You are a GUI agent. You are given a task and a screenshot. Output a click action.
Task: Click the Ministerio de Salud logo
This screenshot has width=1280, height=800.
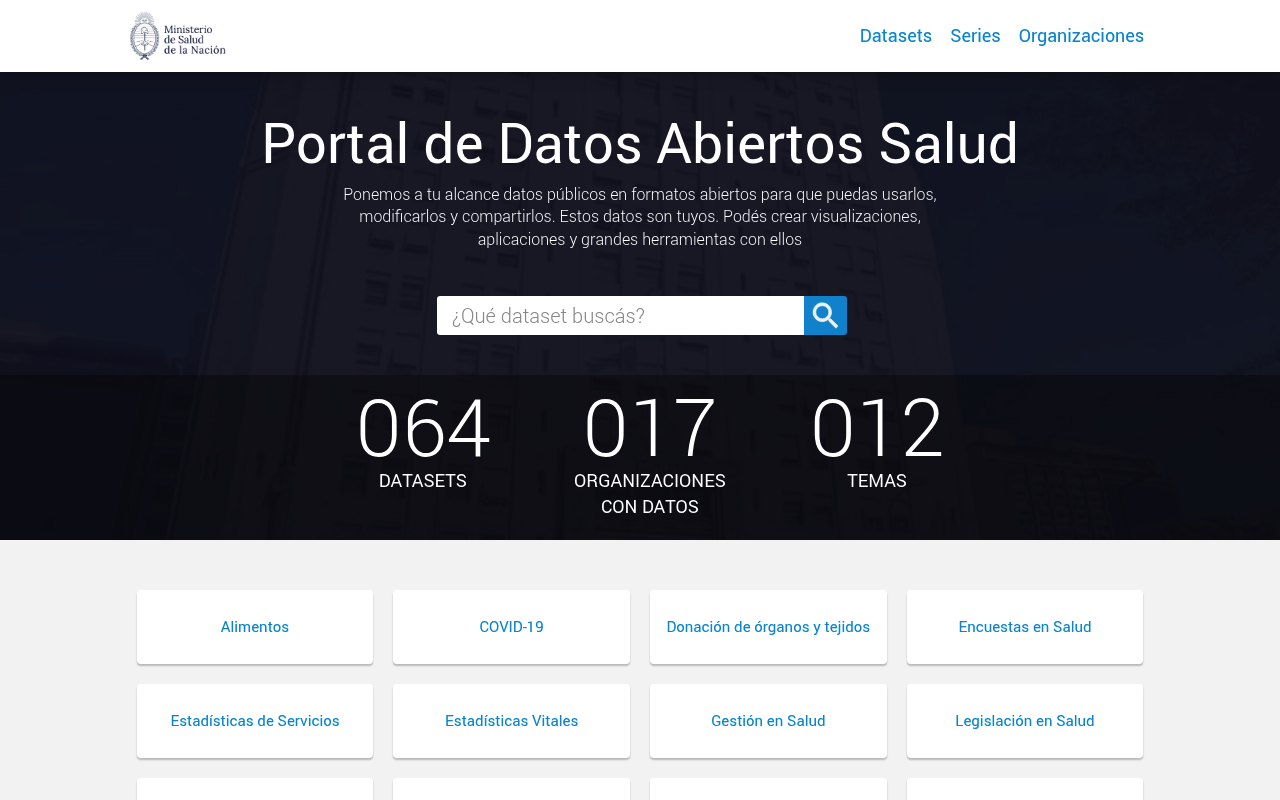coord(178,36)
